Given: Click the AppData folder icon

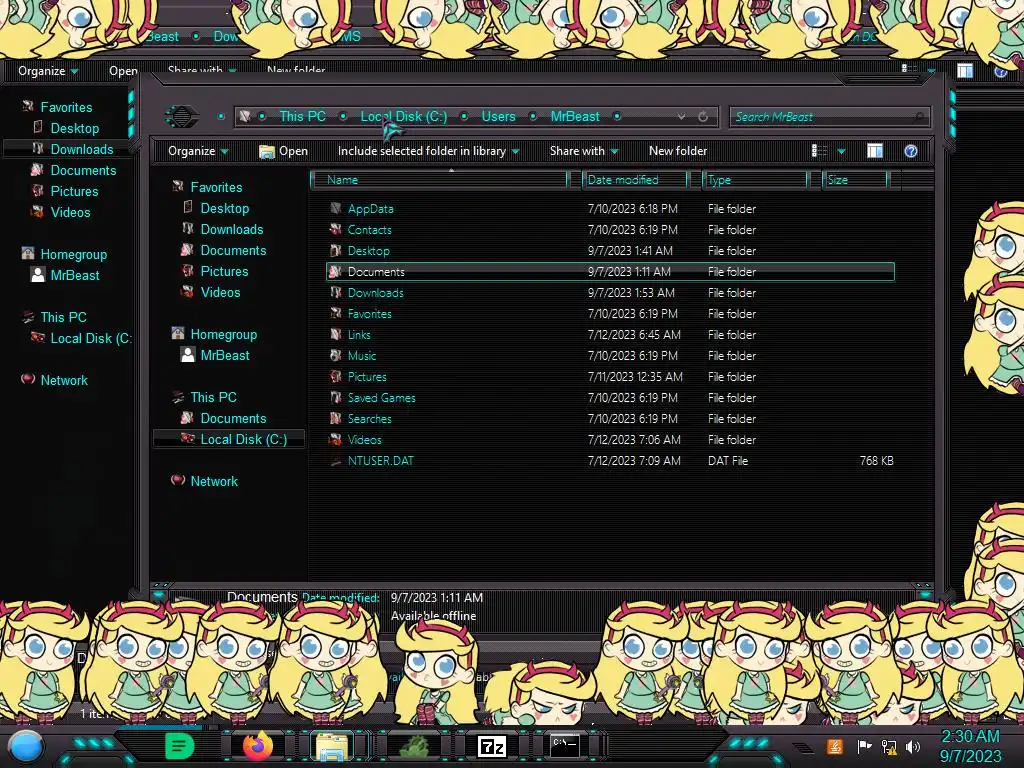Looking at the screenshot, I should (x=336, y=209).
